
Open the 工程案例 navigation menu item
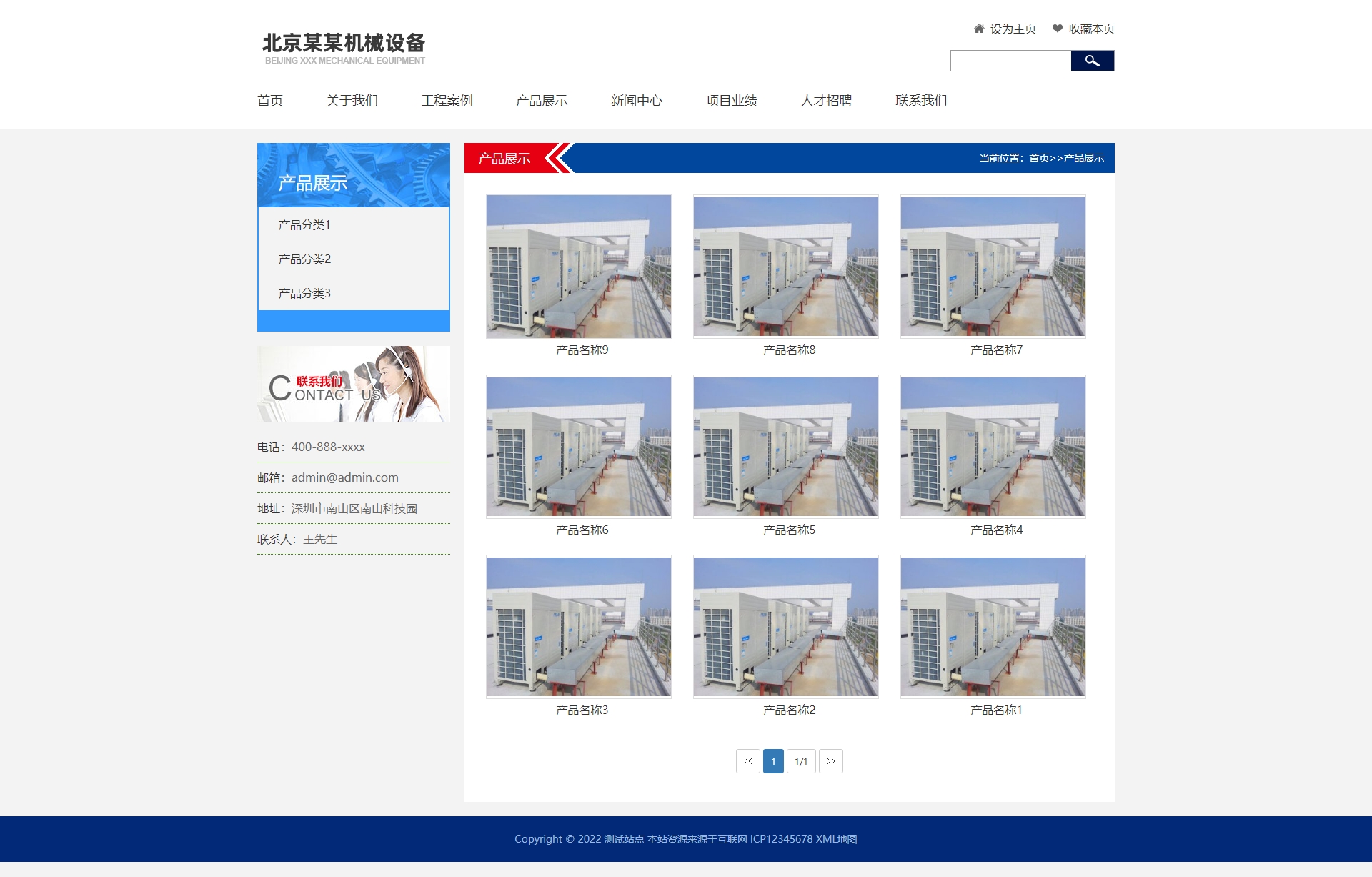click(x=447, y=101)
